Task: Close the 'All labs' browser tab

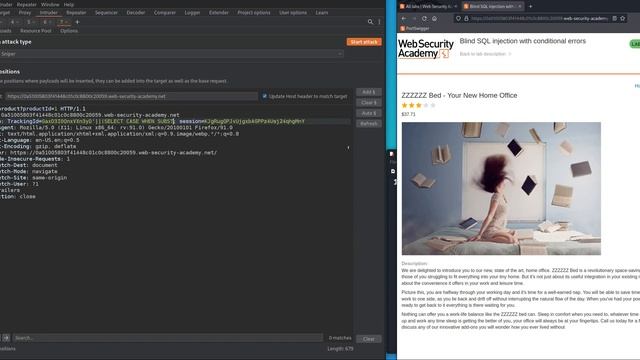Action: [x=456, y=7]
